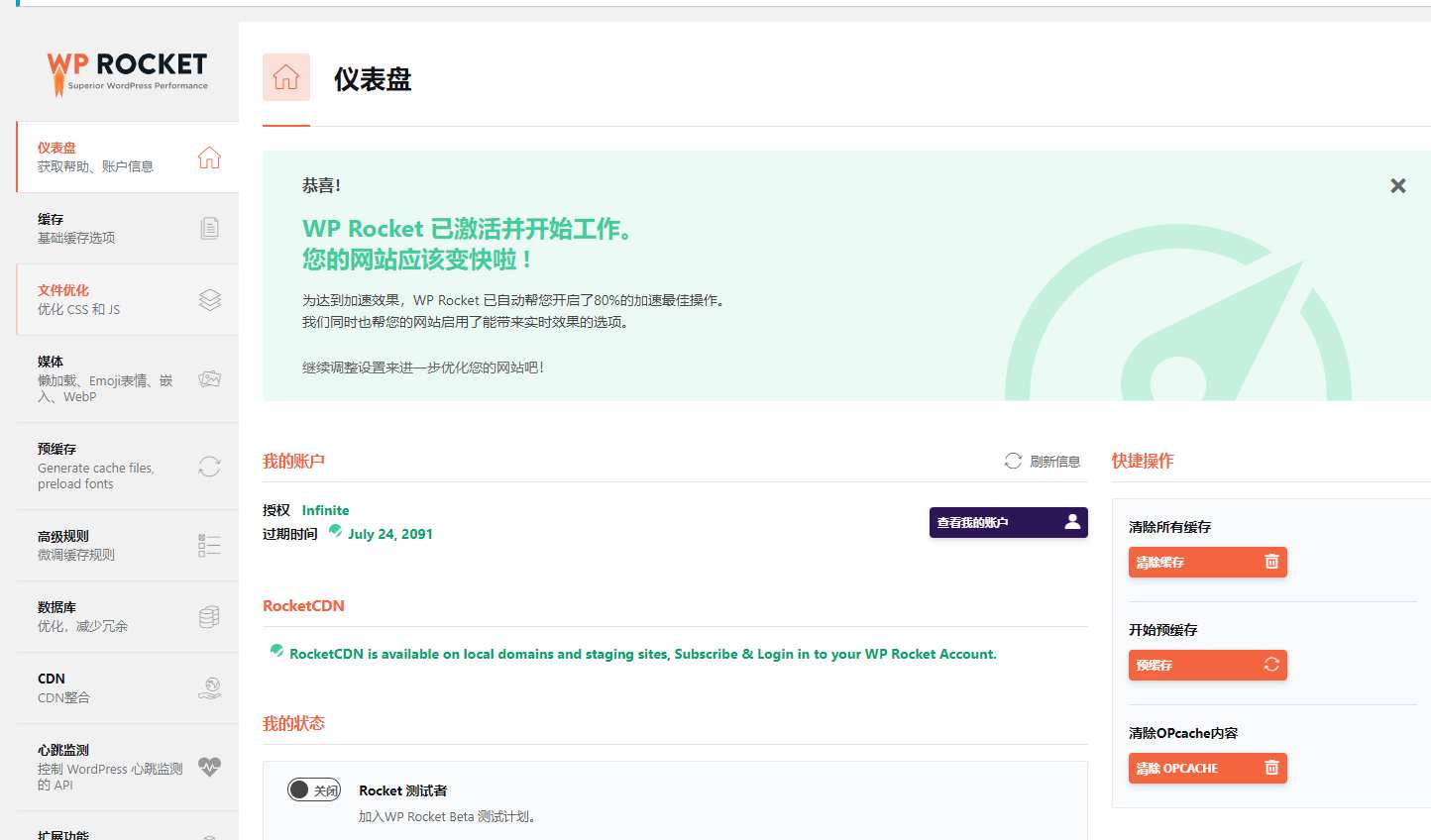Toggle the Rocket 测试者 switch
1431x840 pixels.
(x=314, y=789)
